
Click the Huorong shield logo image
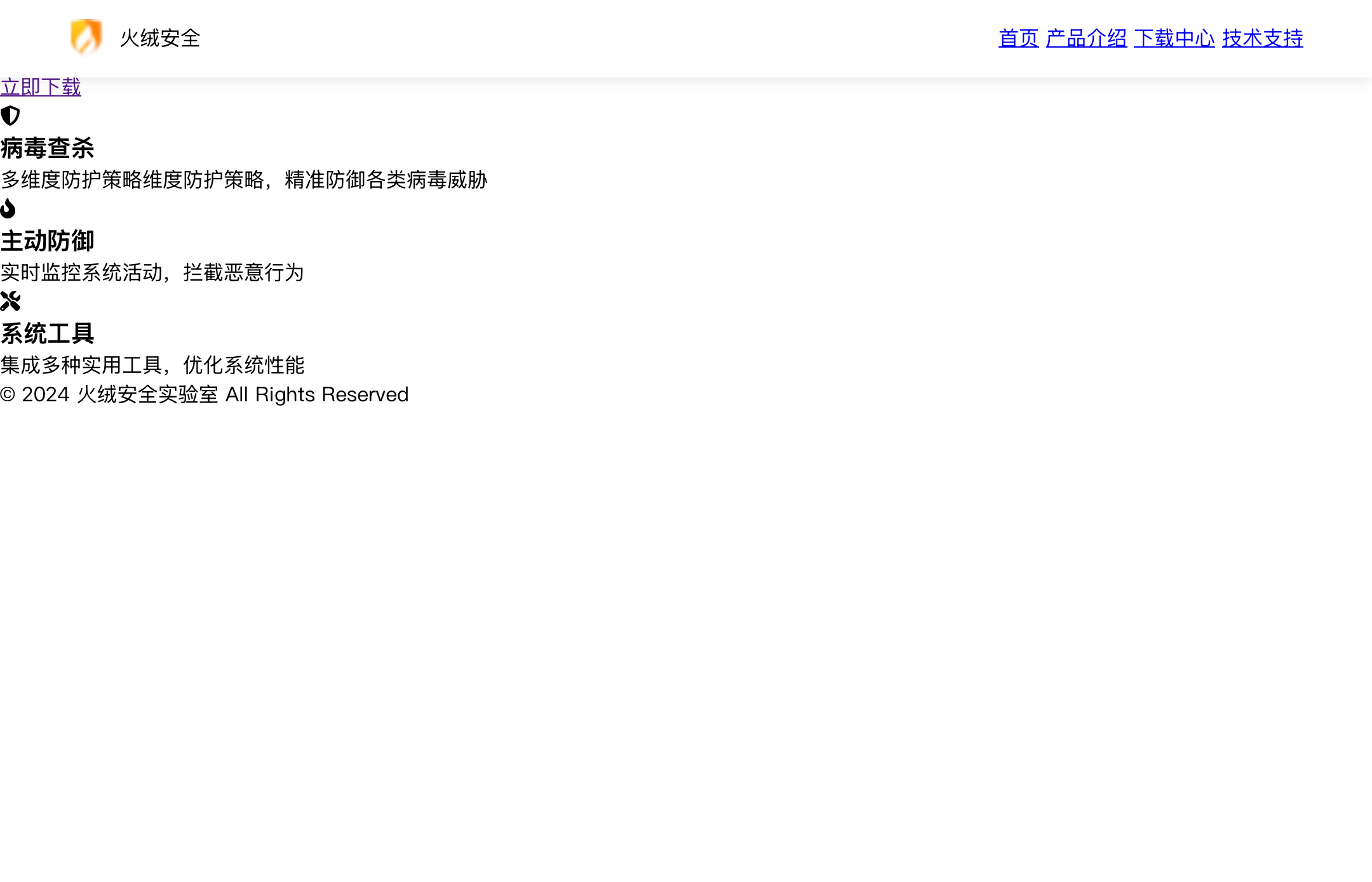(x=86, y=37)
